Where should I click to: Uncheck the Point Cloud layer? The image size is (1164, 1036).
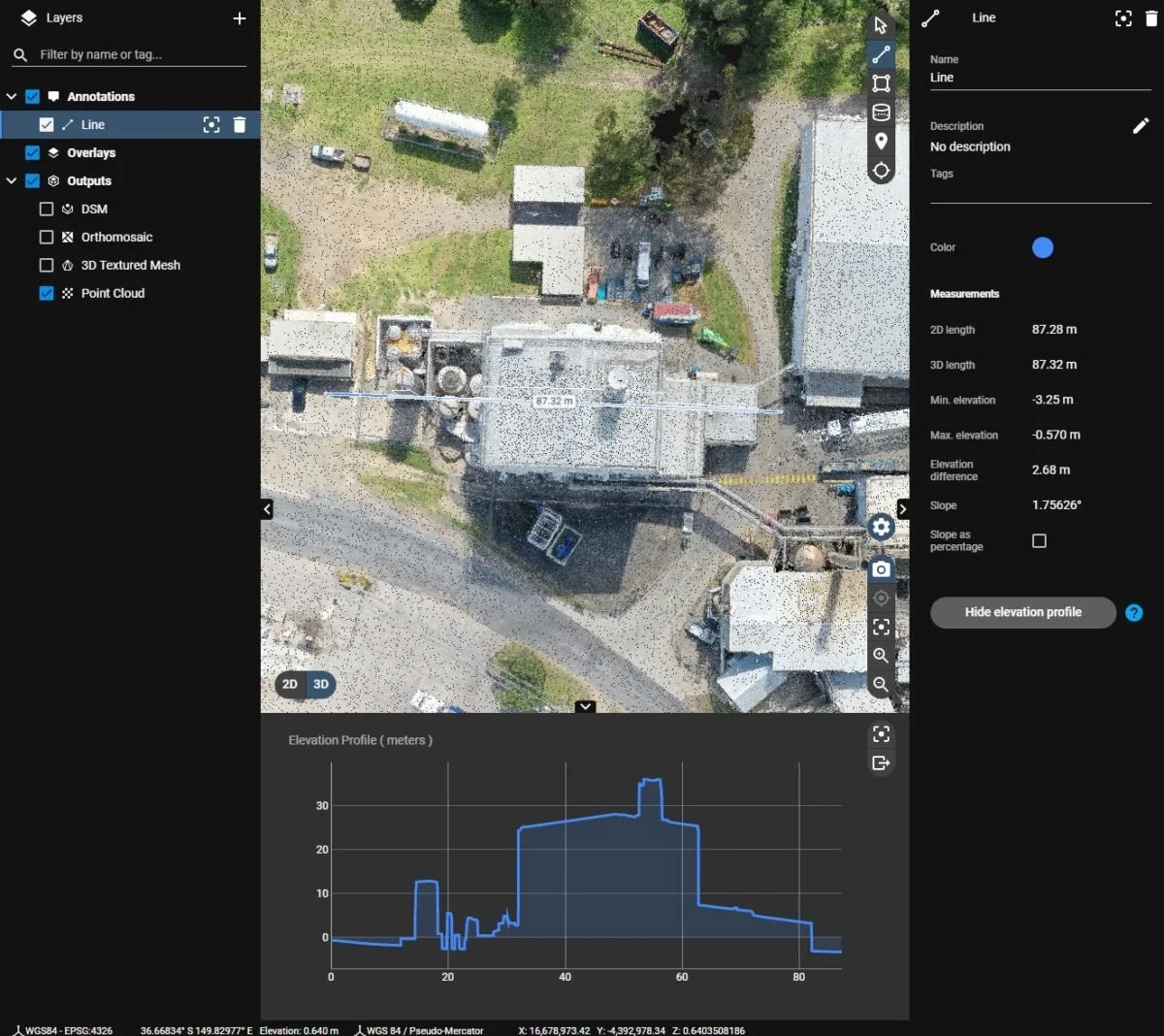coord(46,293)
